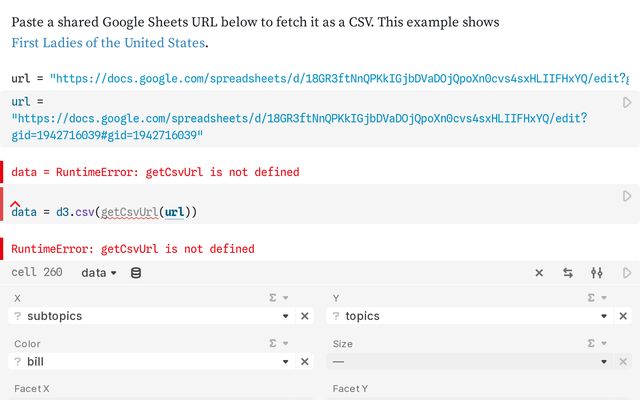Click the getCsvUrl function in code
The image size is (640, 400).
point(129,212)
